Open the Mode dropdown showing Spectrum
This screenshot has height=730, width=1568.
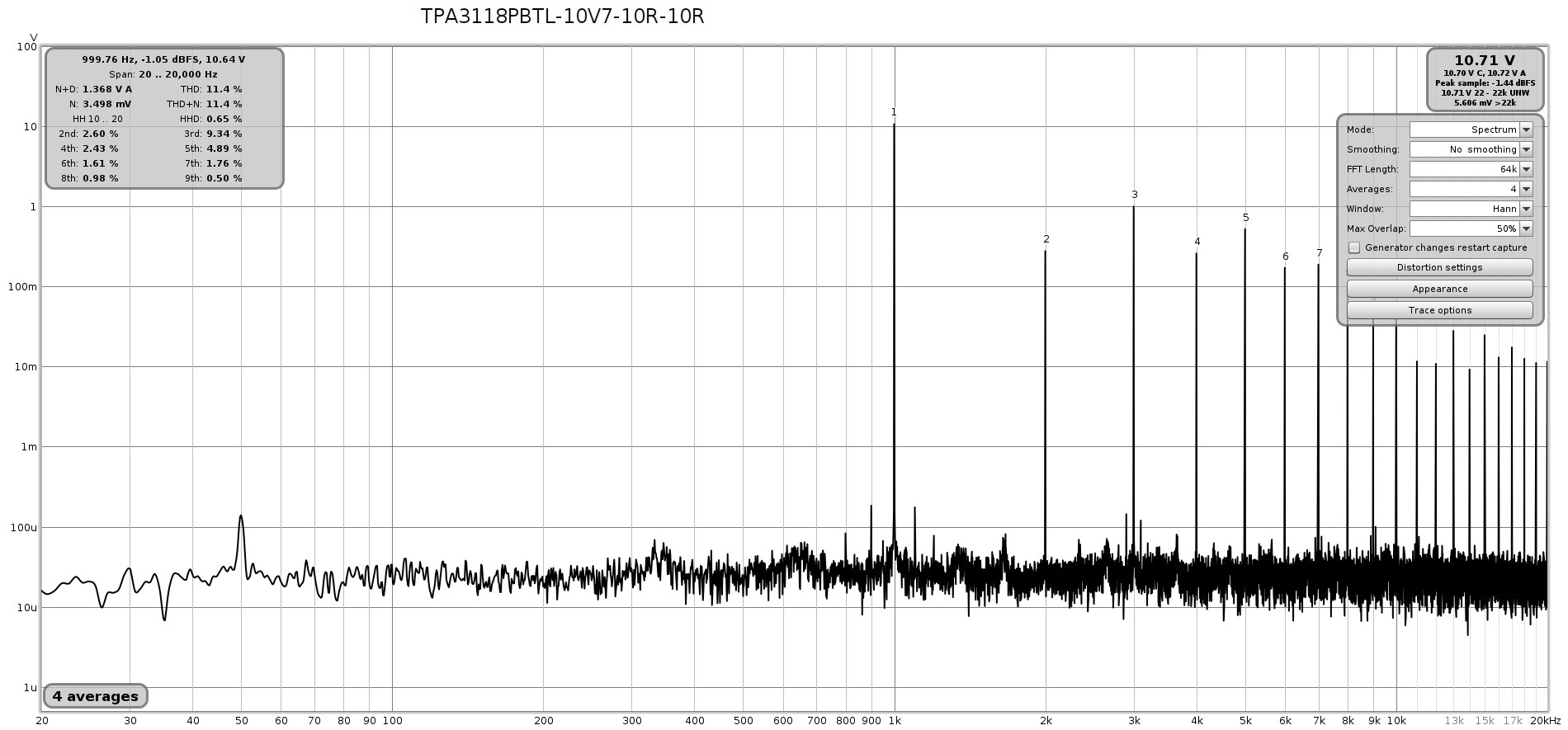[1471, 130]
